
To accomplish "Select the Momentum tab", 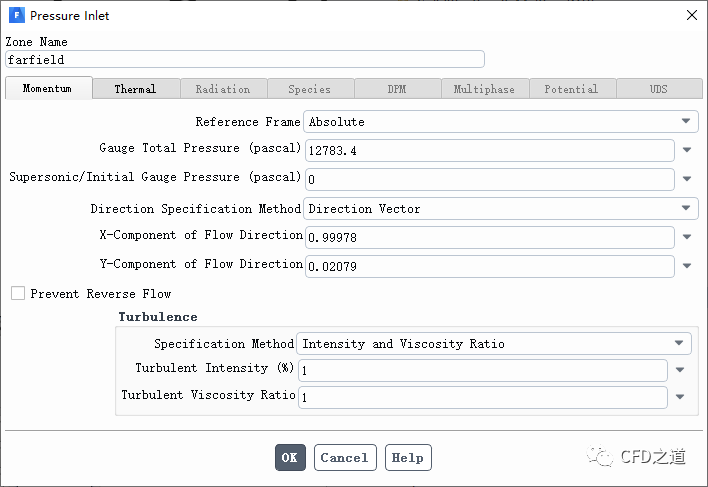I will coord(48,88).
